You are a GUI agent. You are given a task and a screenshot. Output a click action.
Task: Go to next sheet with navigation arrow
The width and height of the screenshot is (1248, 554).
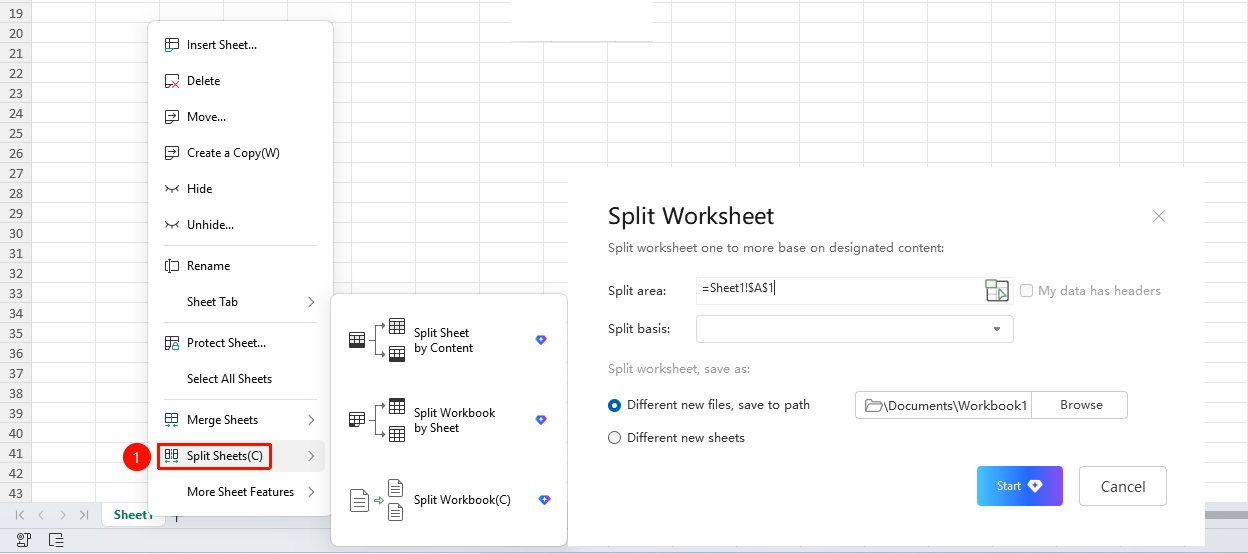click(x=63, y=515)
